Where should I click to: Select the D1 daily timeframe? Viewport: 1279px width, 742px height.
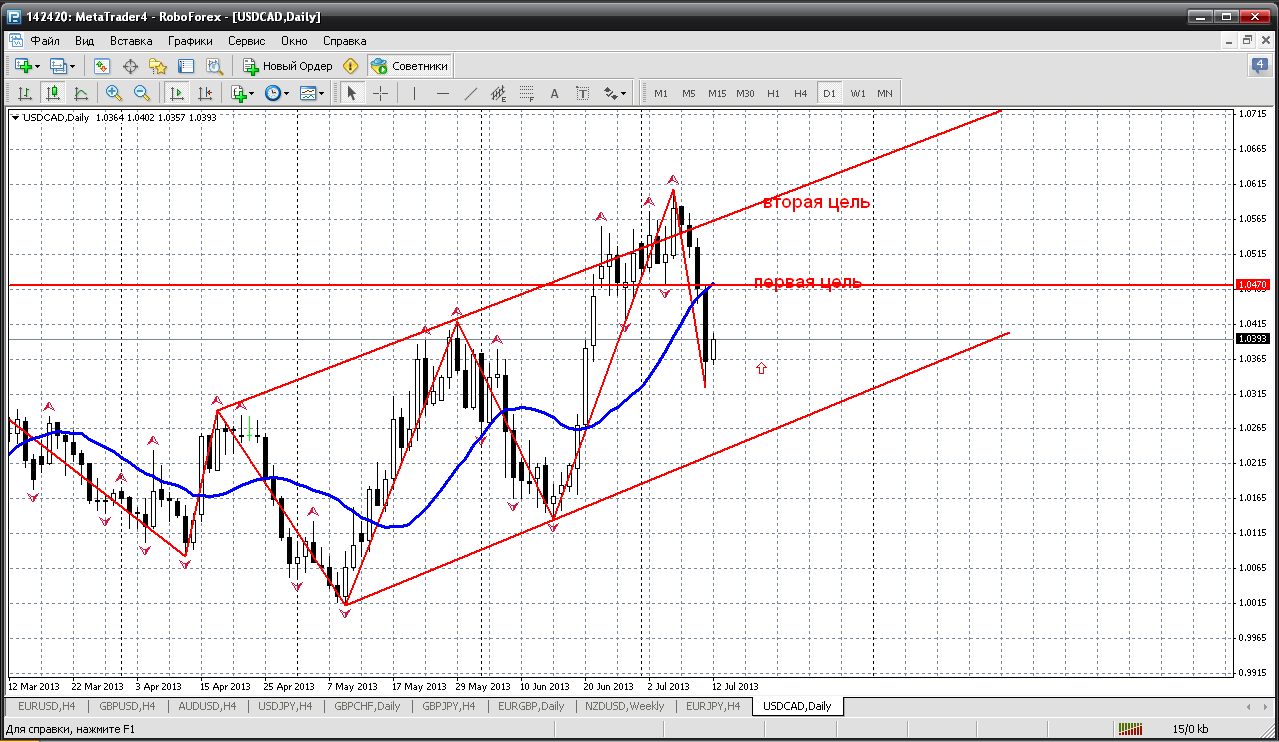[829, 93]
